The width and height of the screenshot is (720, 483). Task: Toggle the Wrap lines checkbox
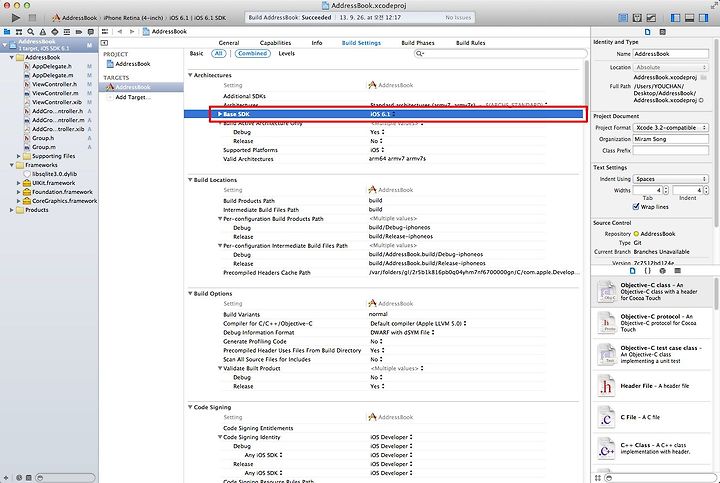click(x=636, y=207)
